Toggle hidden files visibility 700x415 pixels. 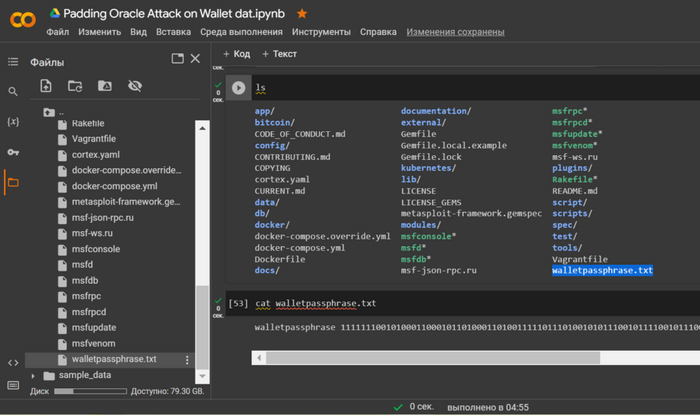coord(135,87)
